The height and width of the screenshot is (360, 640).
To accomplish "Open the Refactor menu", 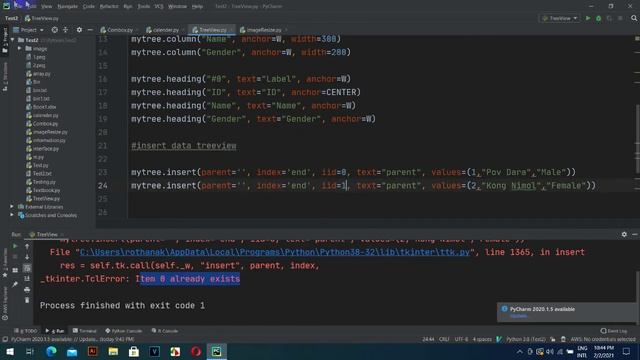I will (109, 7).
